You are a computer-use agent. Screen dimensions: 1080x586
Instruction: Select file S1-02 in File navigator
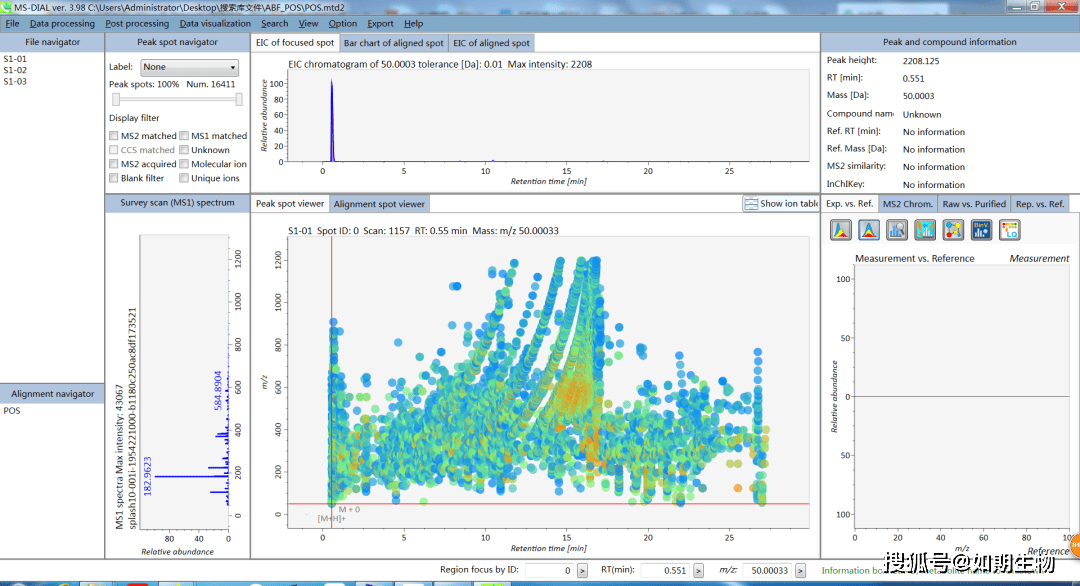15,70
